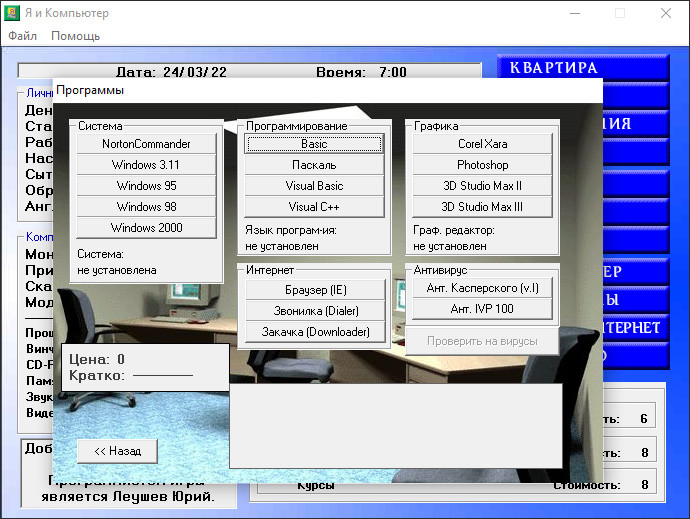The width and height of the screenshot is (690, 519).
Task: Open the Помощь menu
Action: pos(76,36)
